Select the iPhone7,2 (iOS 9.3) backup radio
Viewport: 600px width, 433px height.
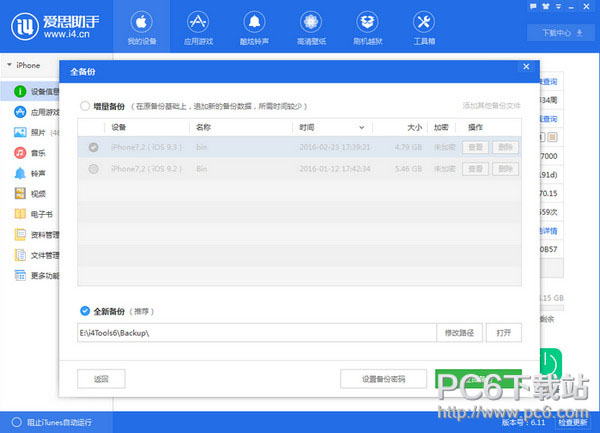coord(94,148)
